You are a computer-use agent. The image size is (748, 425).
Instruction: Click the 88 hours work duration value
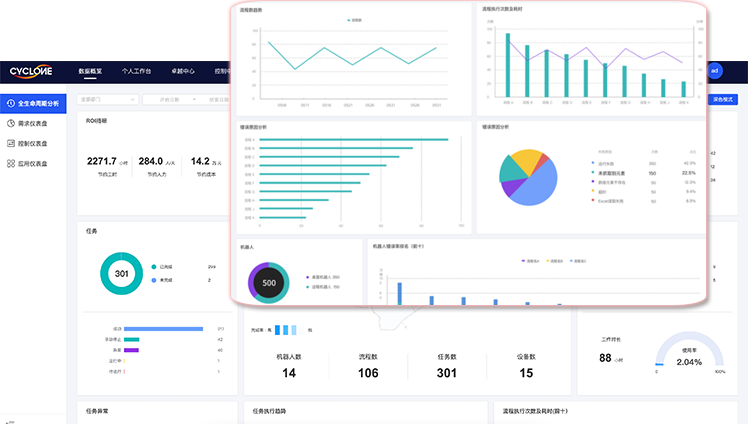coord(605,358)
